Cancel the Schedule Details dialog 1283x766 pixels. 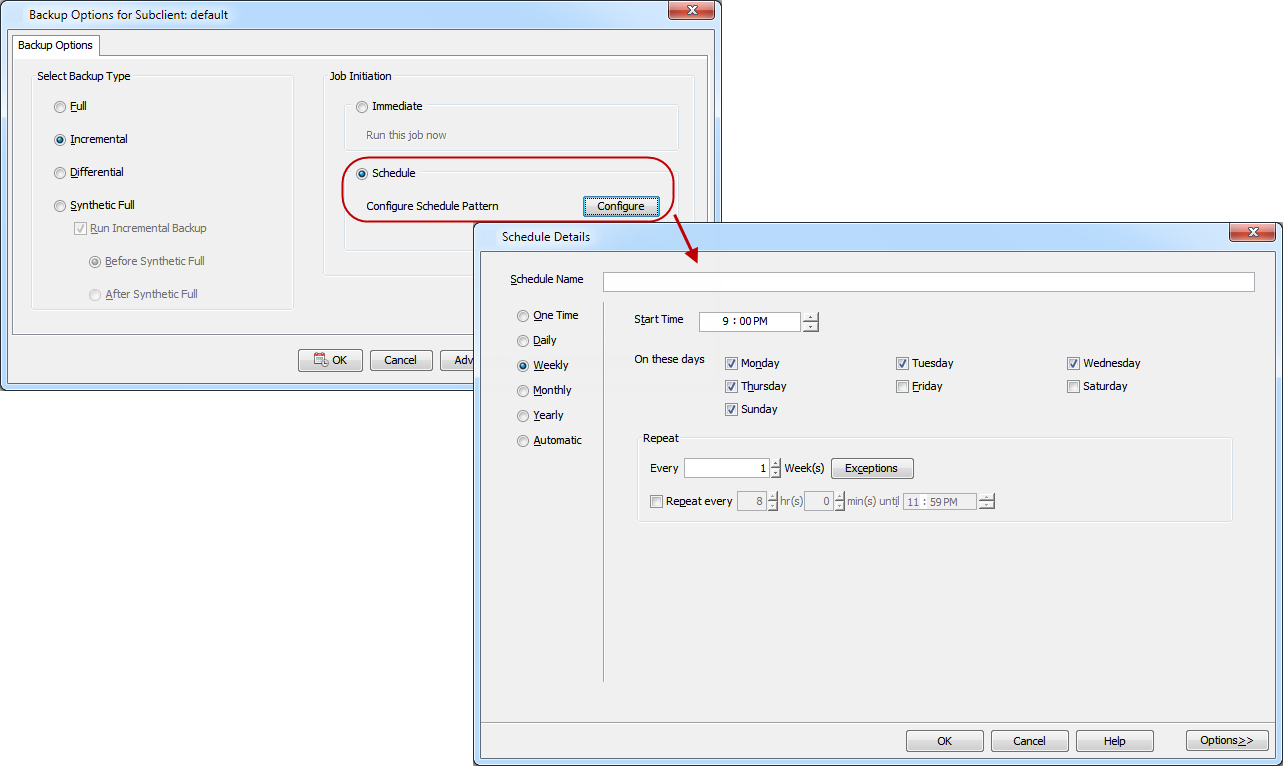coord(1029,741)
